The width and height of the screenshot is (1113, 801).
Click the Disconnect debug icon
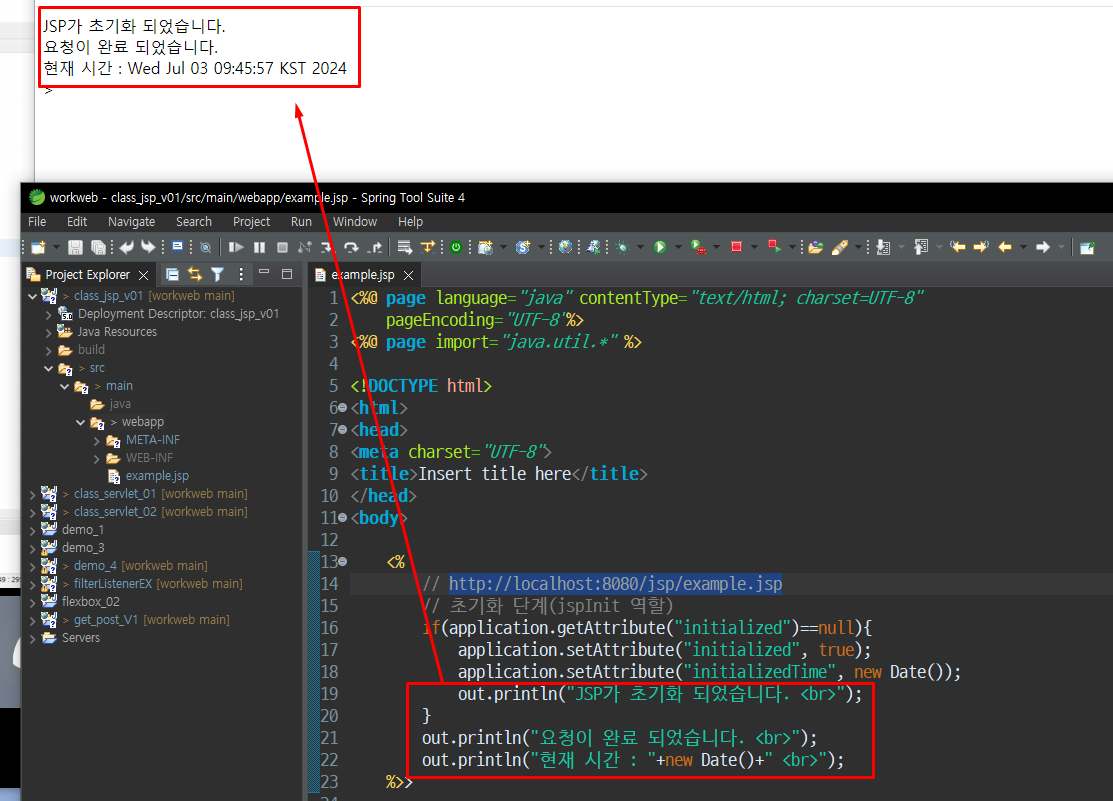point(305,247)
